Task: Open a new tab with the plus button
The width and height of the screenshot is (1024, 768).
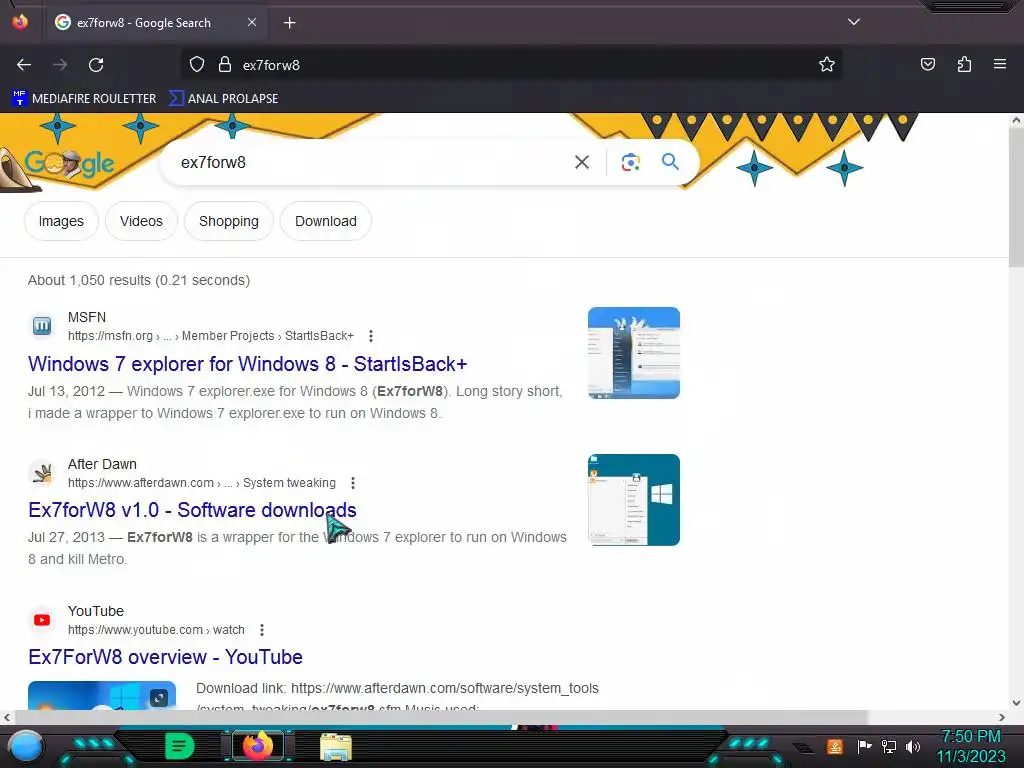Action: (289, 23)
